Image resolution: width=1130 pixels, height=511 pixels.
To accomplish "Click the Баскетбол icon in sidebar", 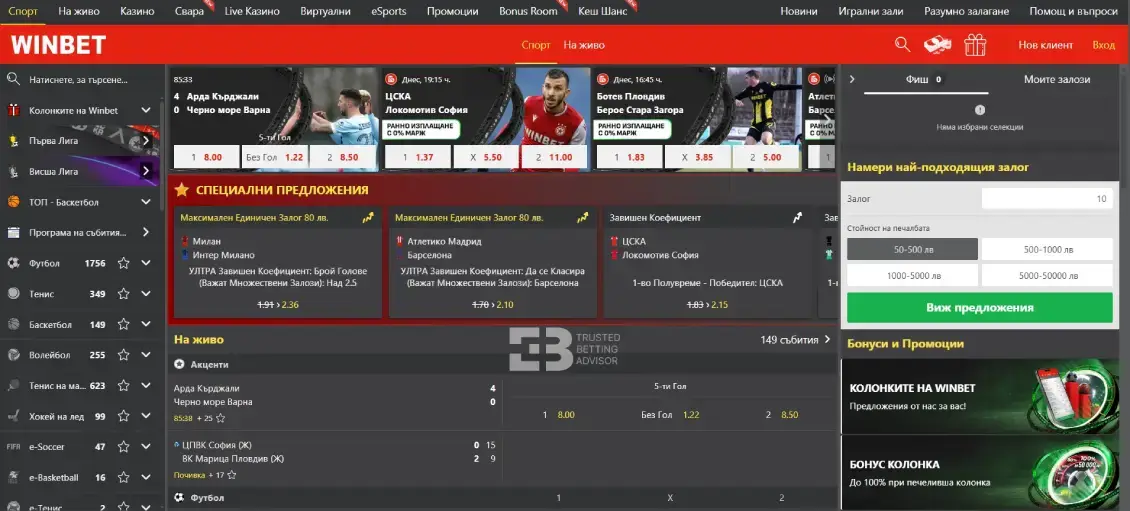I will tap(13, 324).
